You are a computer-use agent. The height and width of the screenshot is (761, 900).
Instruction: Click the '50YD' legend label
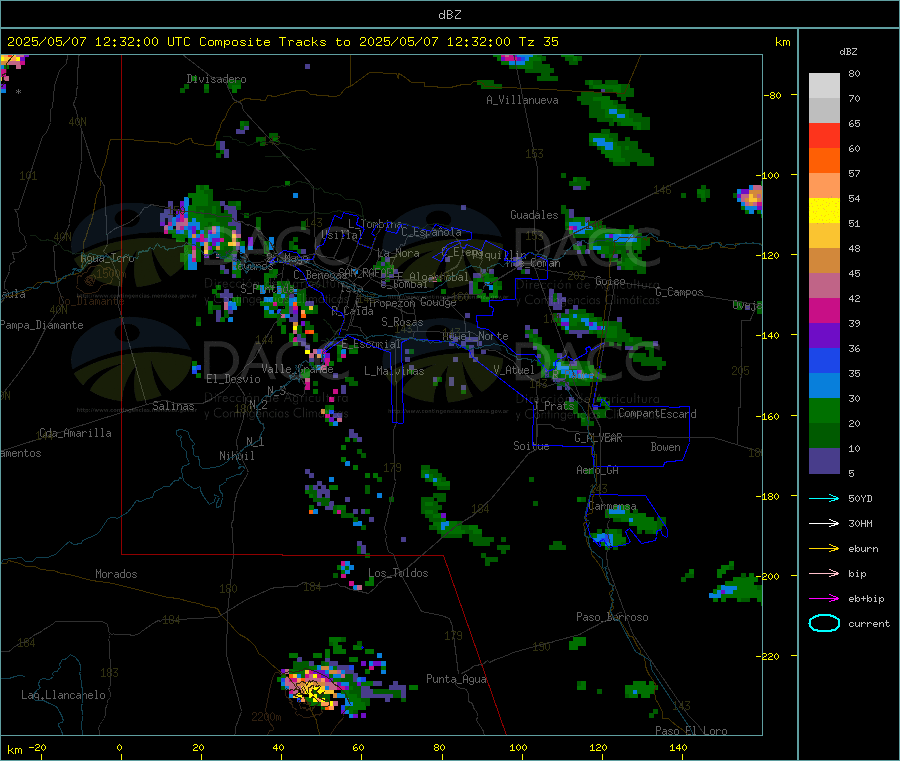[860, 498]
